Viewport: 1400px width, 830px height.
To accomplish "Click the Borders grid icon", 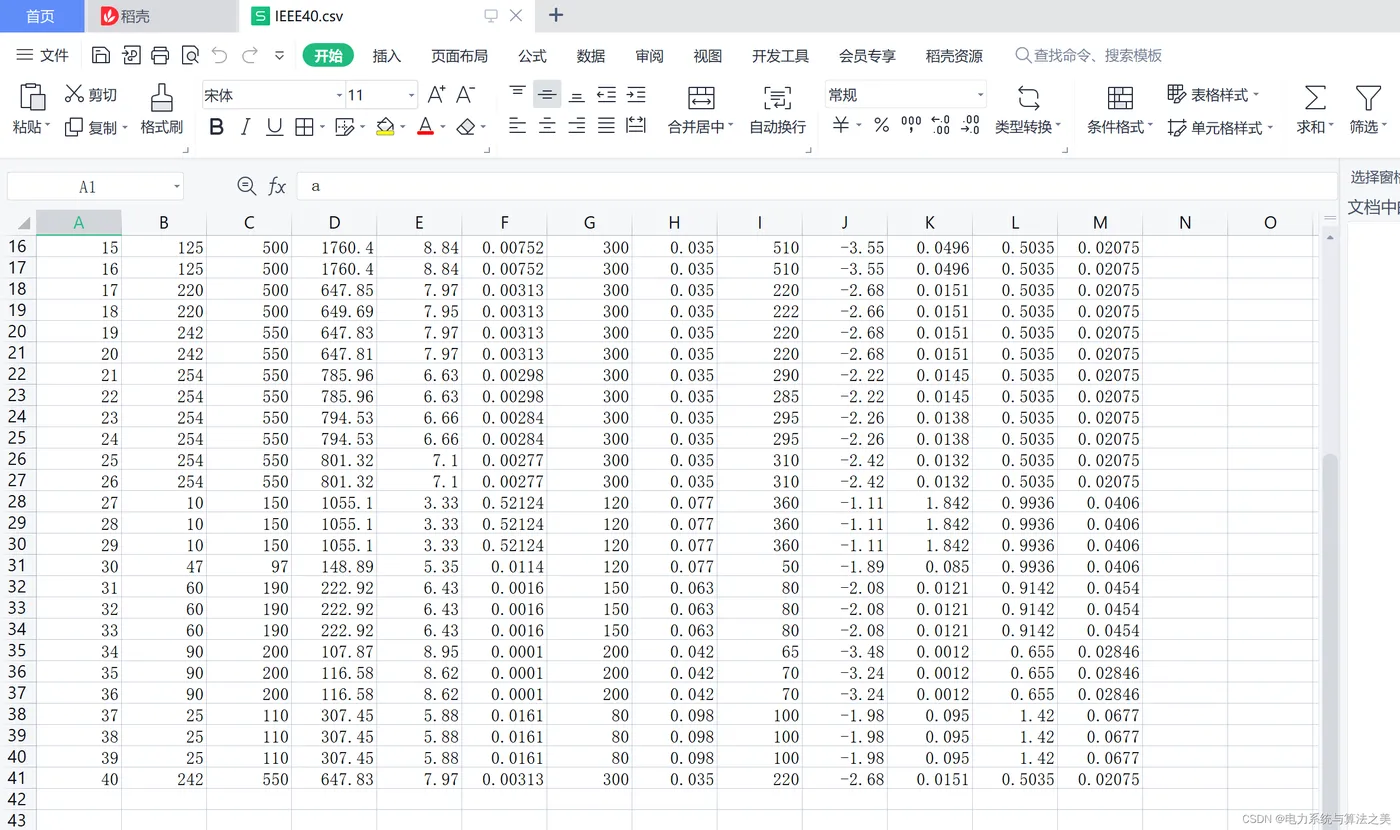I will click(x=303, y=127).
